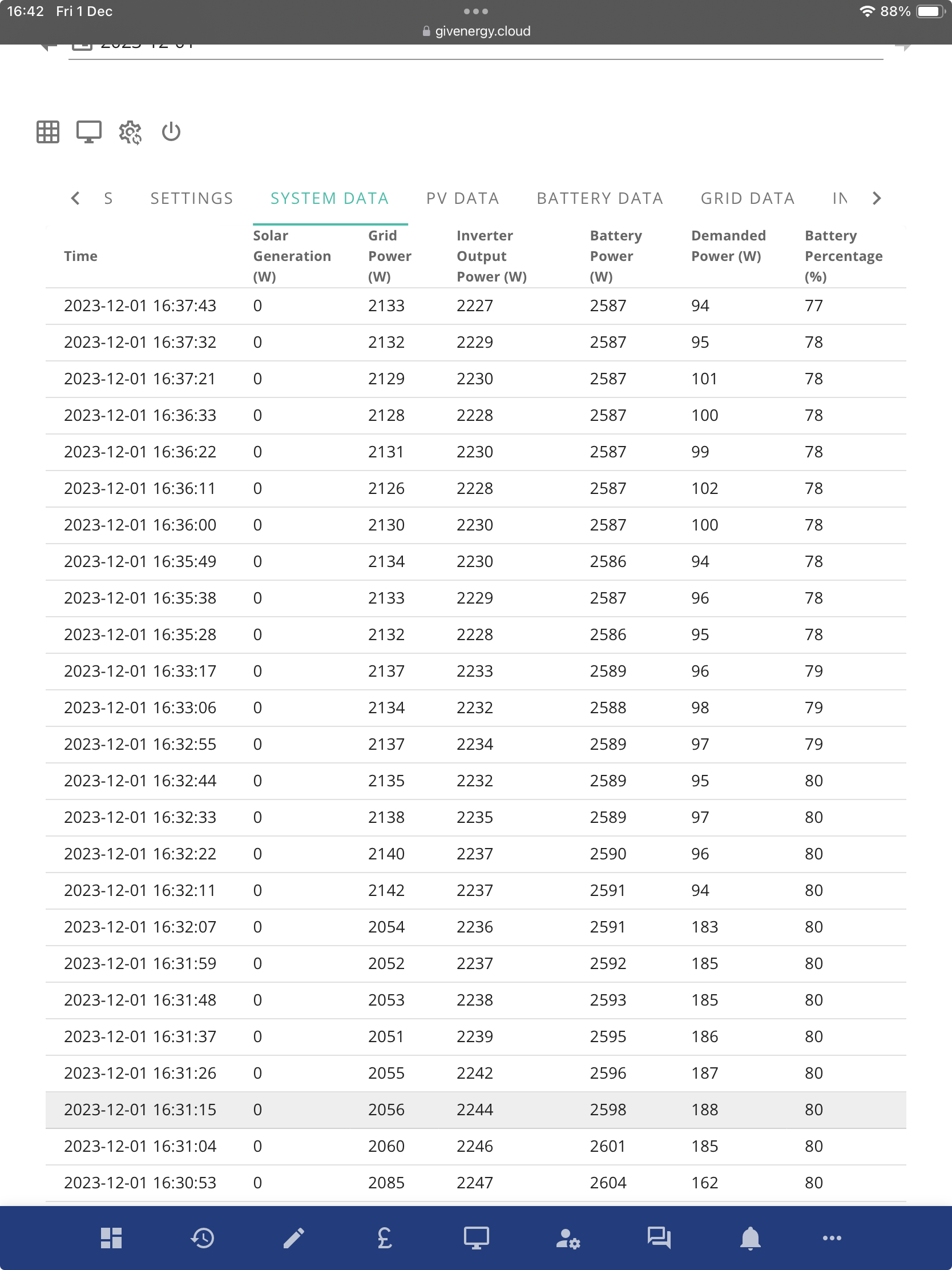The image size is (952, 1270).
Task: Select the monitor display icon near top
Action: [89, 132]
